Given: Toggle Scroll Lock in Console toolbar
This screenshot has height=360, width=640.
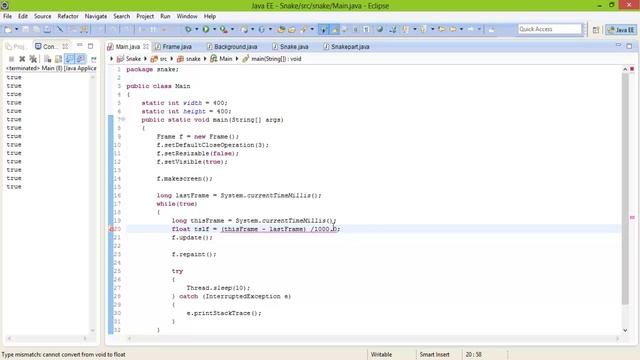Looking at the screenshot, I should [x=58, y=59].
